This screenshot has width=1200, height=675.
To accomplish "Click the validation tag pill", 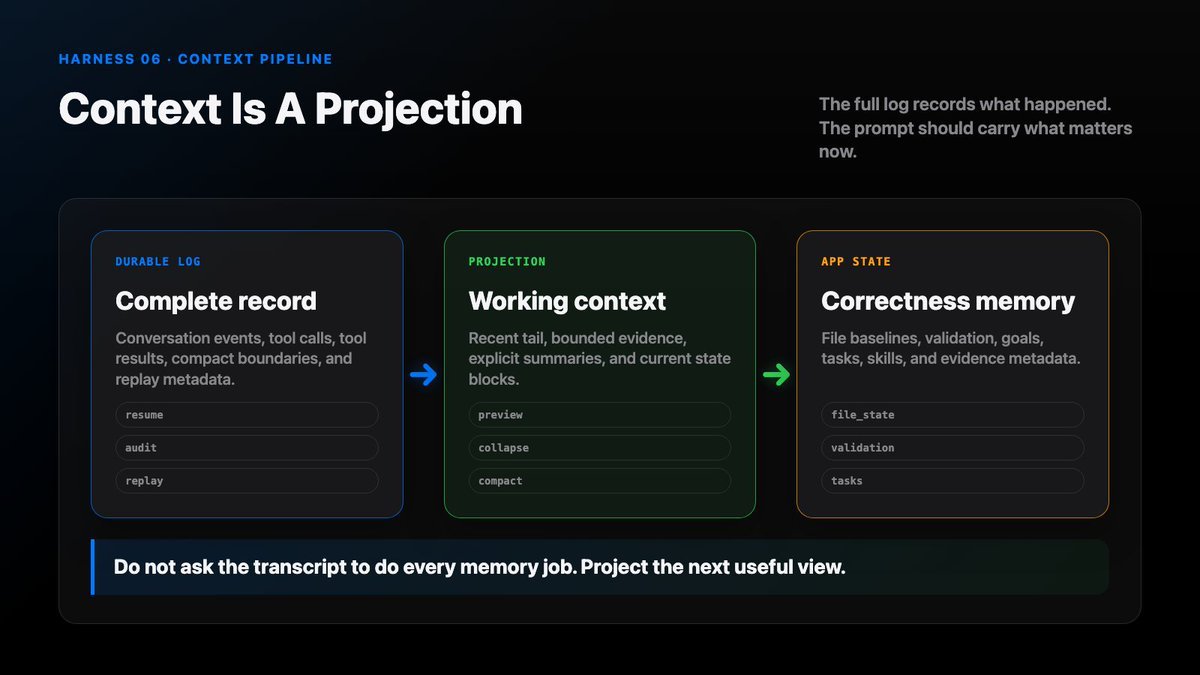I will [x=953, y=448].
